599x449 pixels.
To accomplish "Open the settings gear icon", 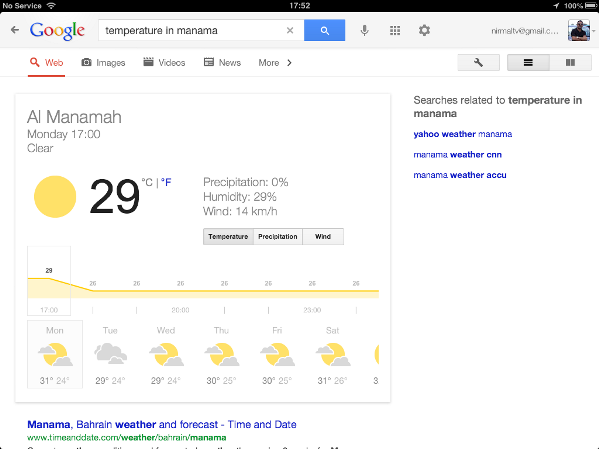I will (424, 30).
